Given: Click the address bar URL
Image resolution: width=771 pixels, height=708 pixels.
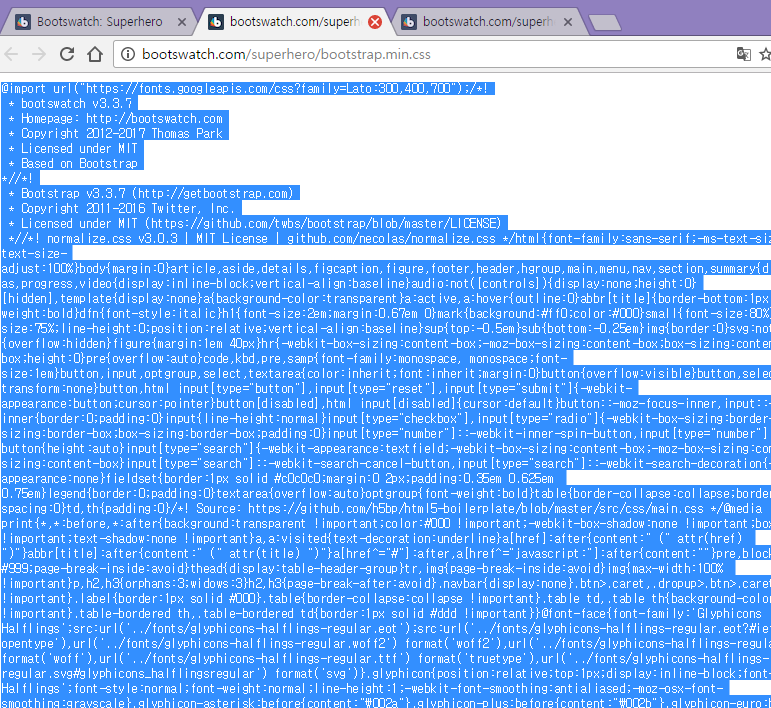Looking at the screenshot, I should [x=286, y=54].
